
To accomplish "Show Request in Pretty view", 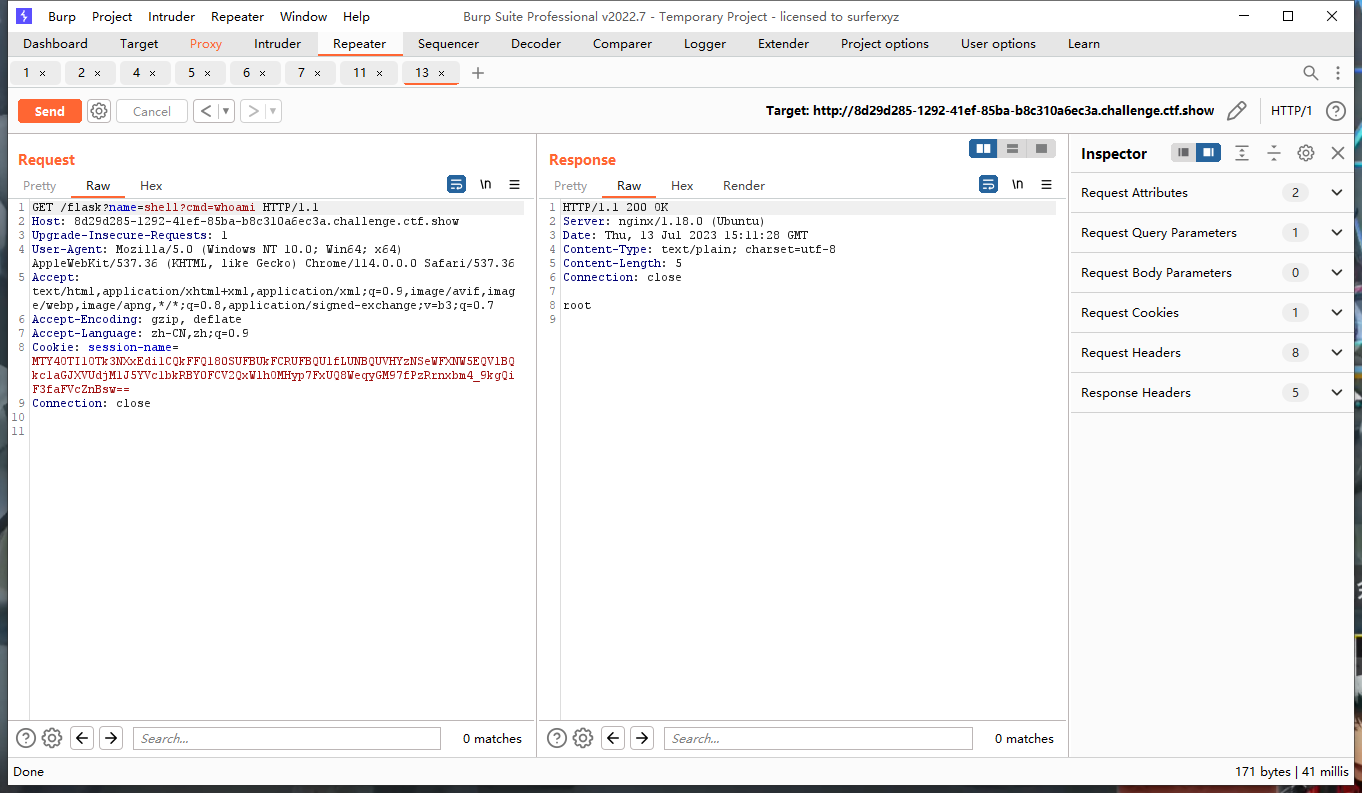I will [x=40, y=186].
